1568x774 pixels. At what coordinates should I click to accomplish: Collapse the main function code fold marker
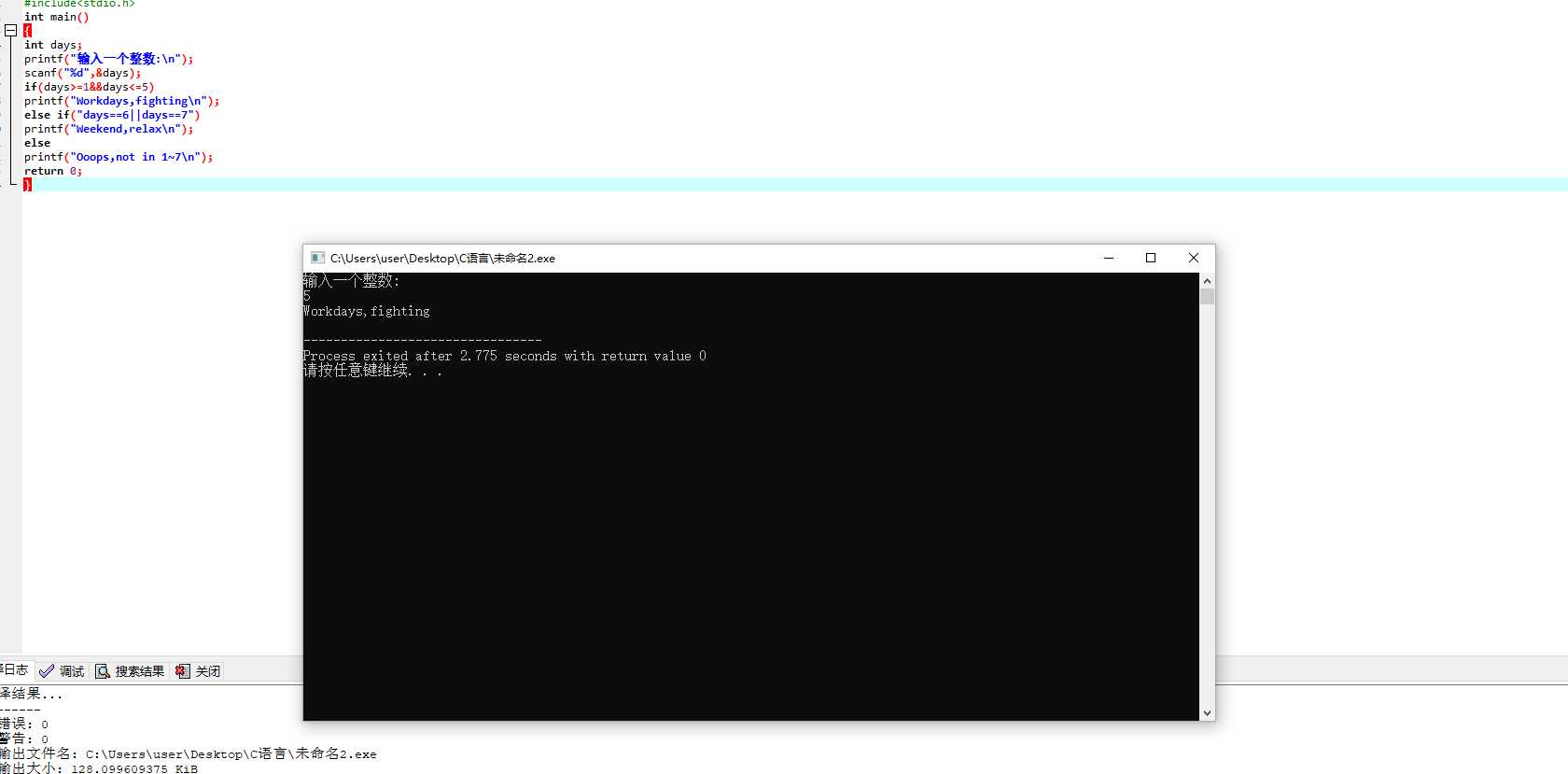[11, 31]
